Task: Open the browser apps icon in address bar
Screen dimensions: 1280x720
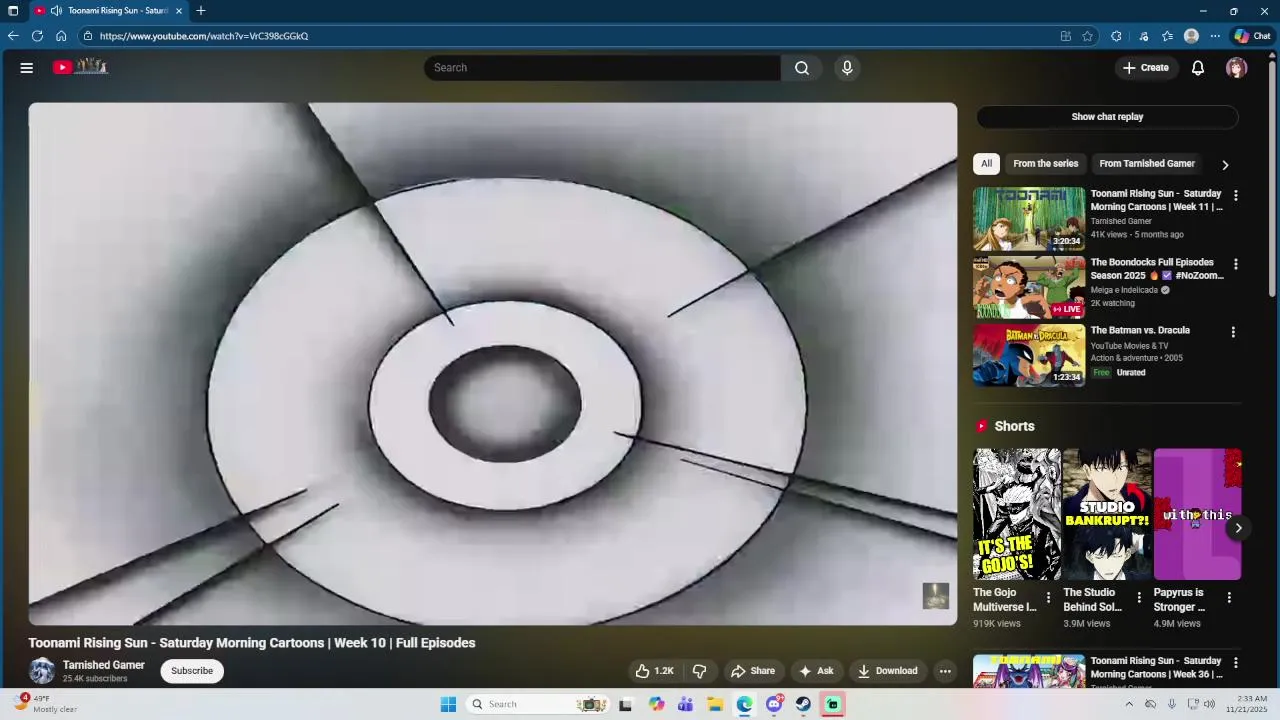Action: [x=1066, y=36]
